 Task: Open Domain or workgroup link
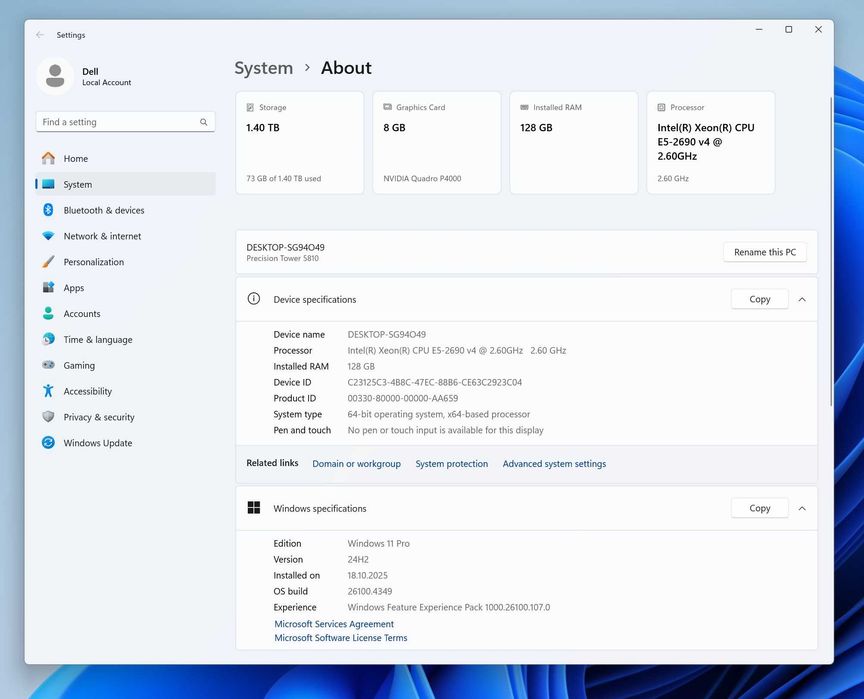coord(357,464)
